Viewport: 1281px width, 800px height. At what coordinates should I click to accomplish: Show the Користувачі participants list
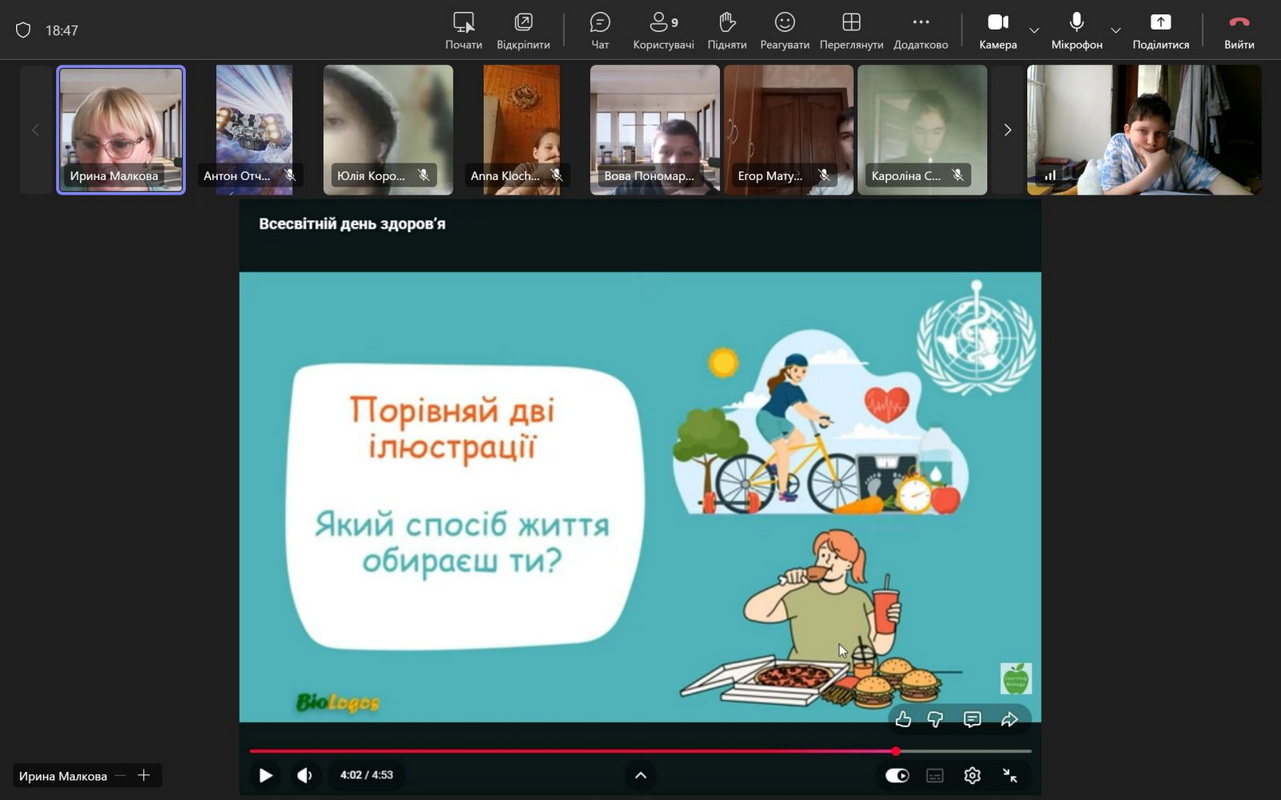click(663, 30)
